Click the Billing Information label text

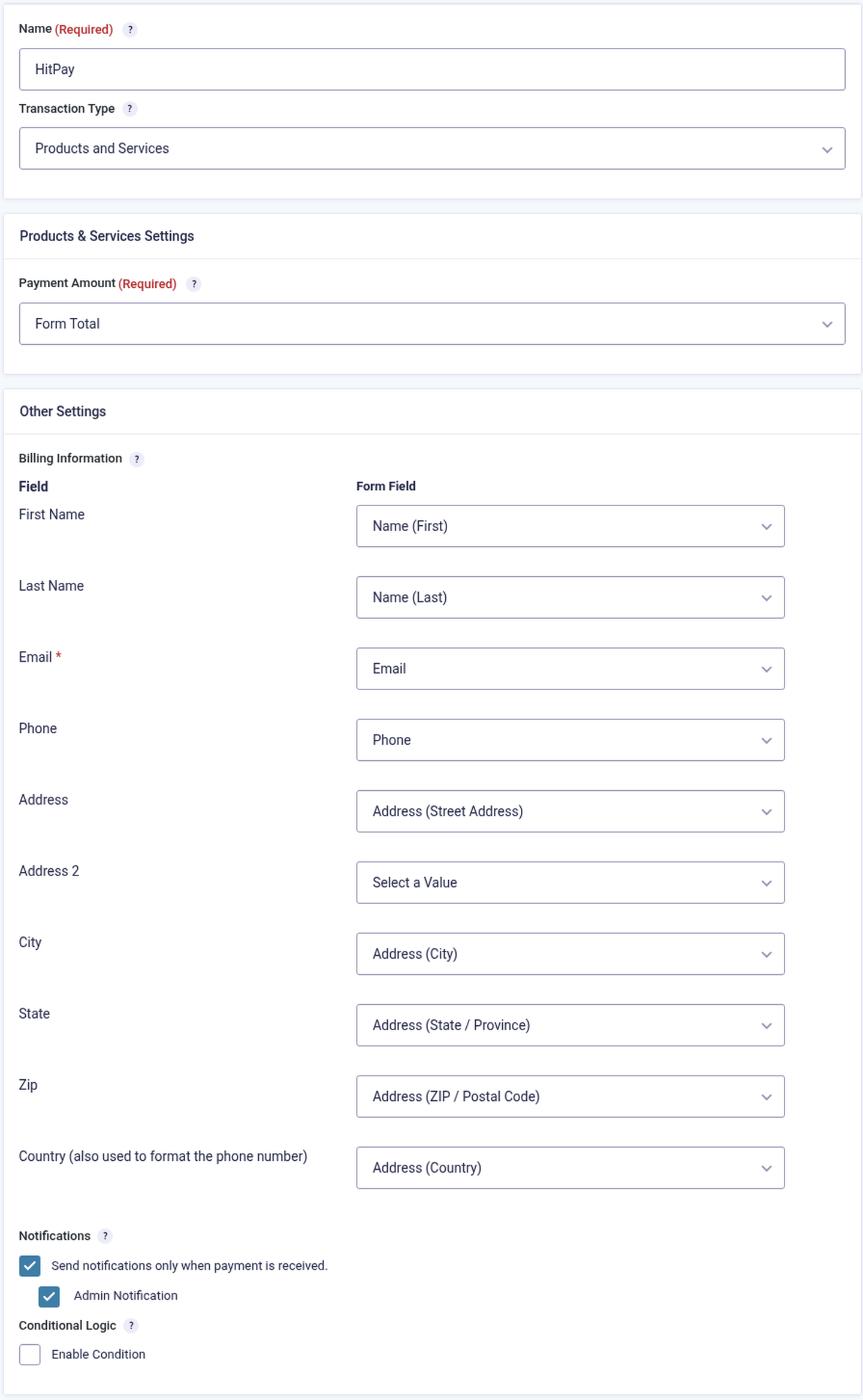[70, 459]
